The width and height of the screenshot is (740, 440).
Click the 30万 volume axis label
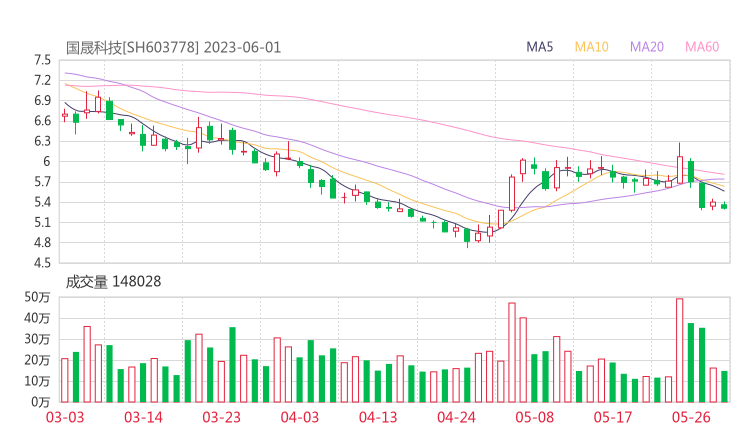pyautogui.click(x=37, y=339)
